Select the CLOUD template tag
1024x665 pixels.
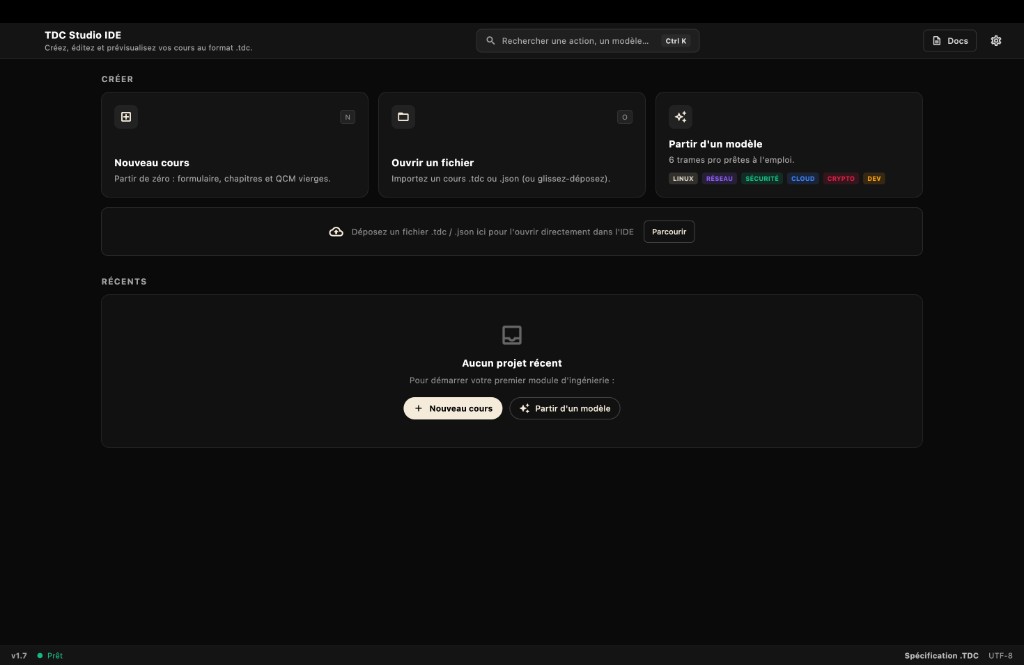pos(803,178)
